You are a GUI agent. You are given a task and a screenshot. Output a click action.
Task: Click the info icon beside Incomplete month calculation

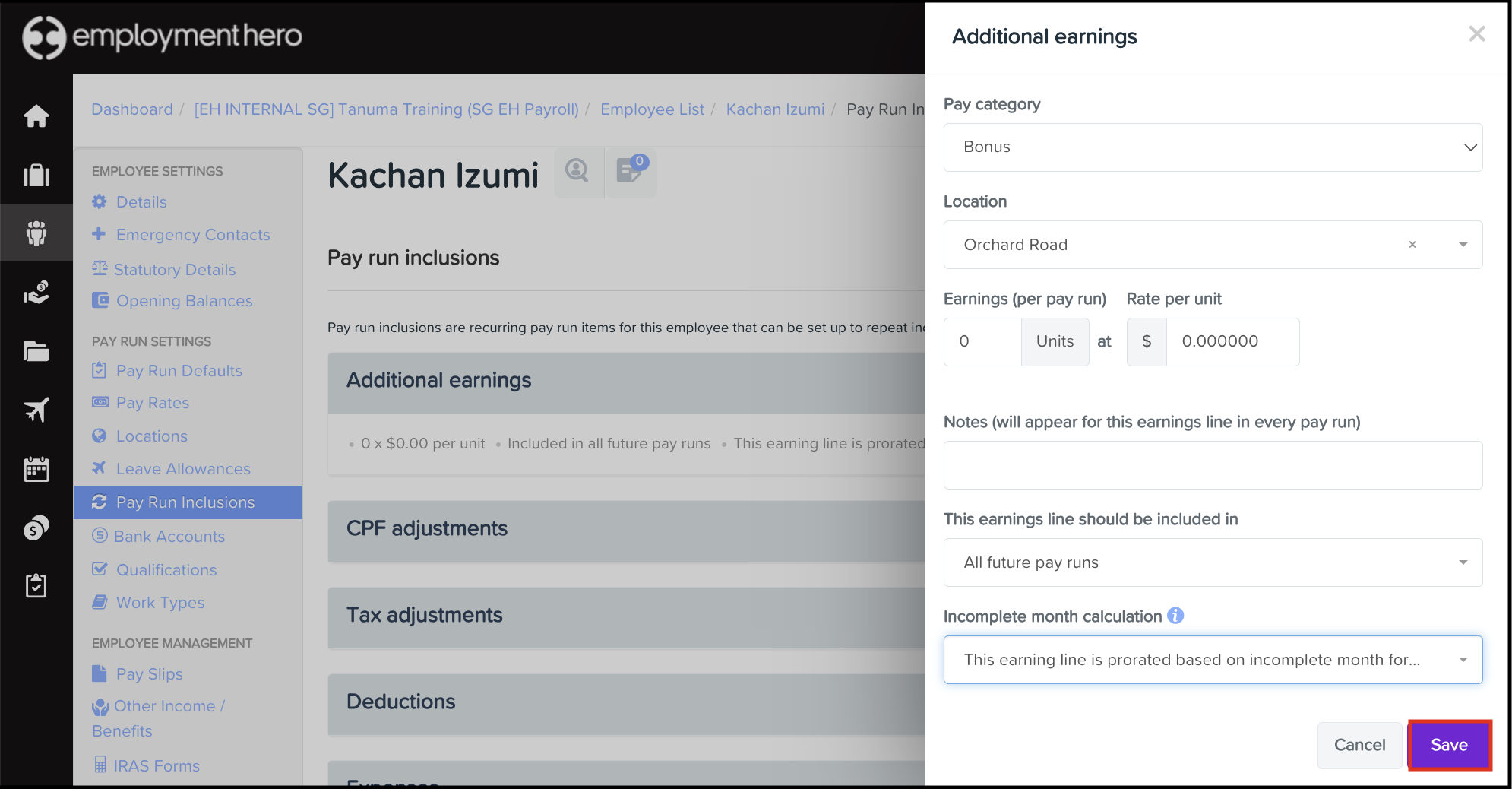1175,616
